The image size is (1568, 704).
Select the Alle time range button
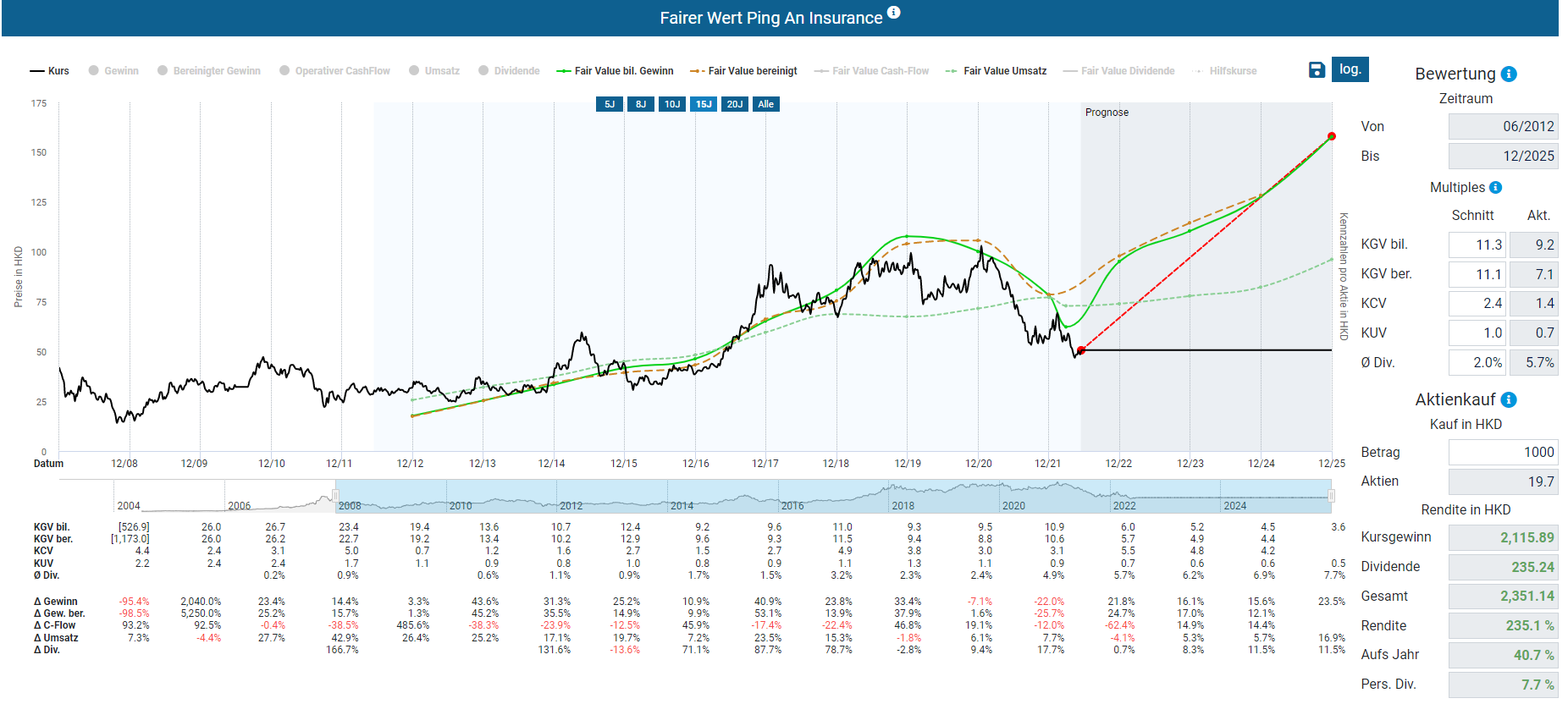[x=765, y=104]
